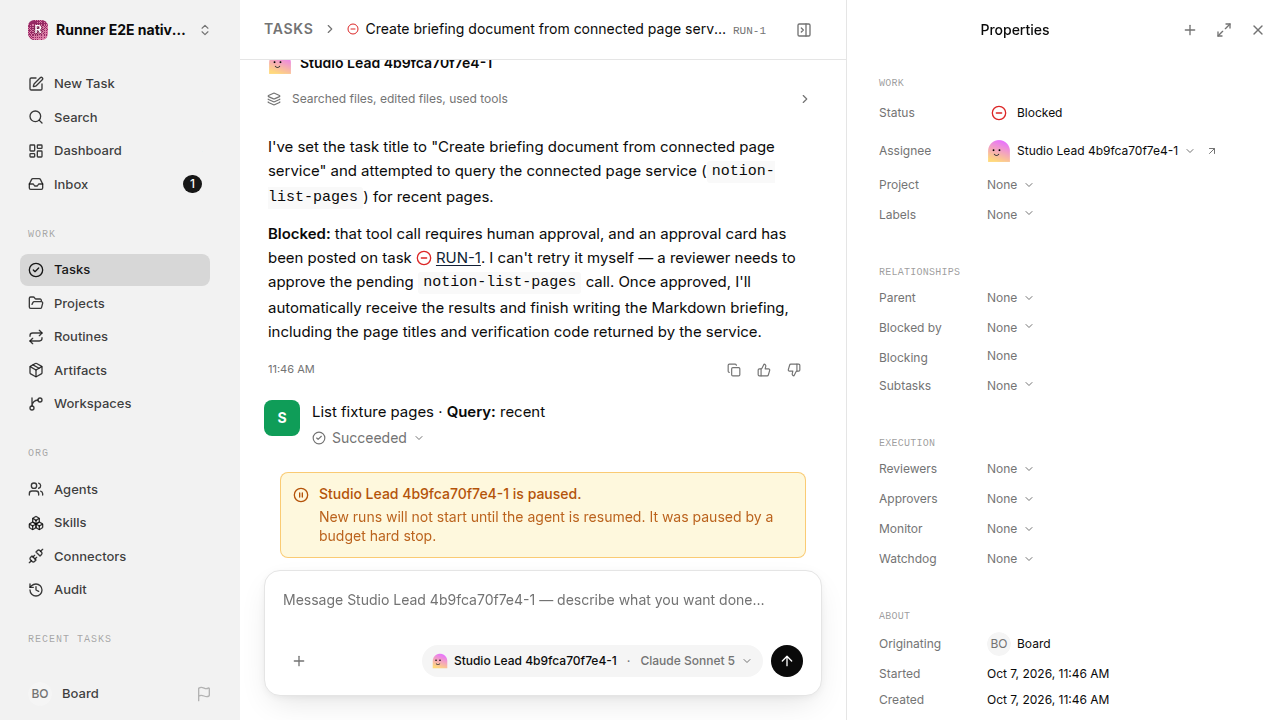1280x720 pixels.
Task: Open assignee profile arrow icon
Action: [1212, 151]
